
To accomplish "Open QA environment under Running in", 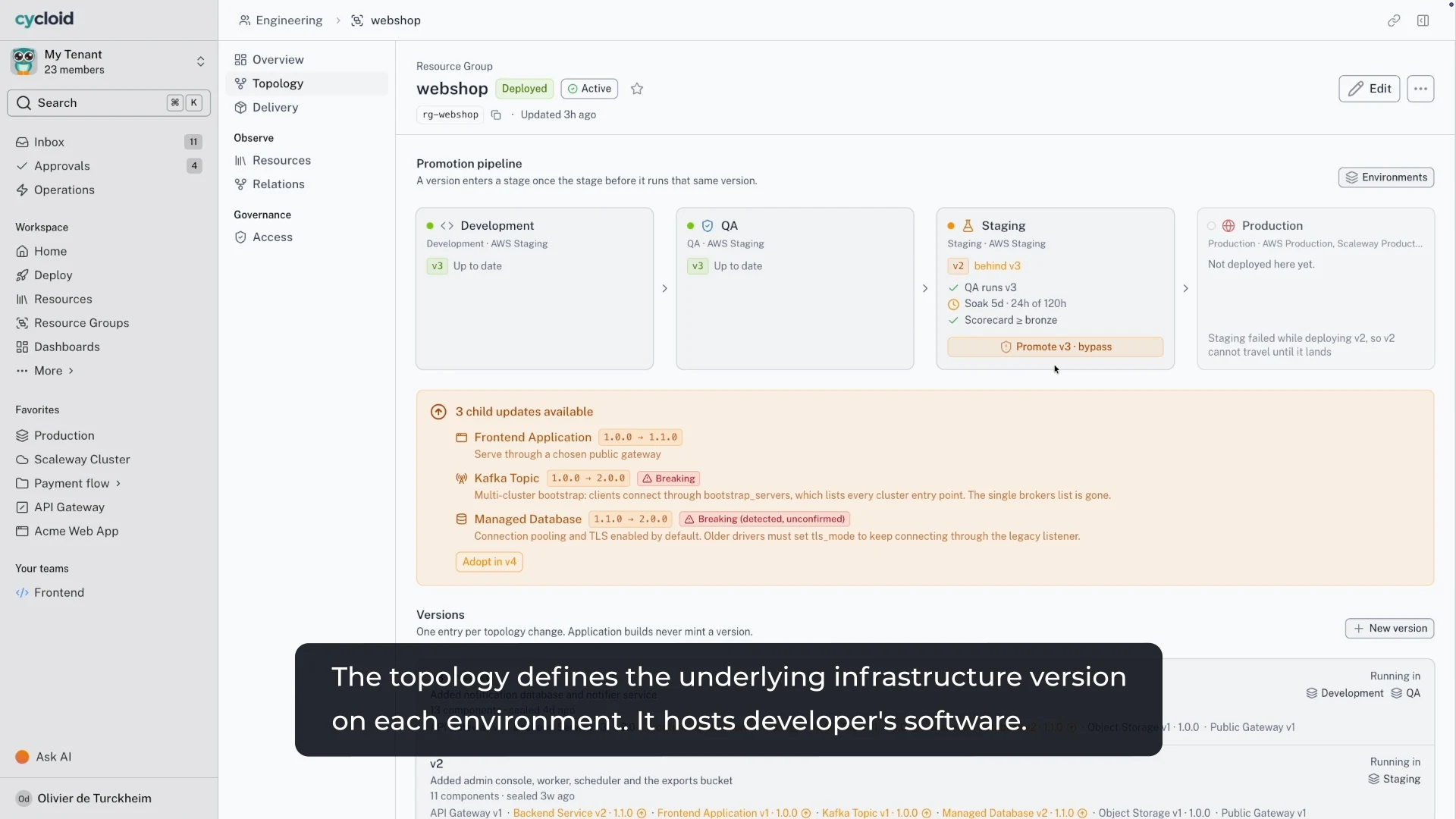I will 1405,694.
